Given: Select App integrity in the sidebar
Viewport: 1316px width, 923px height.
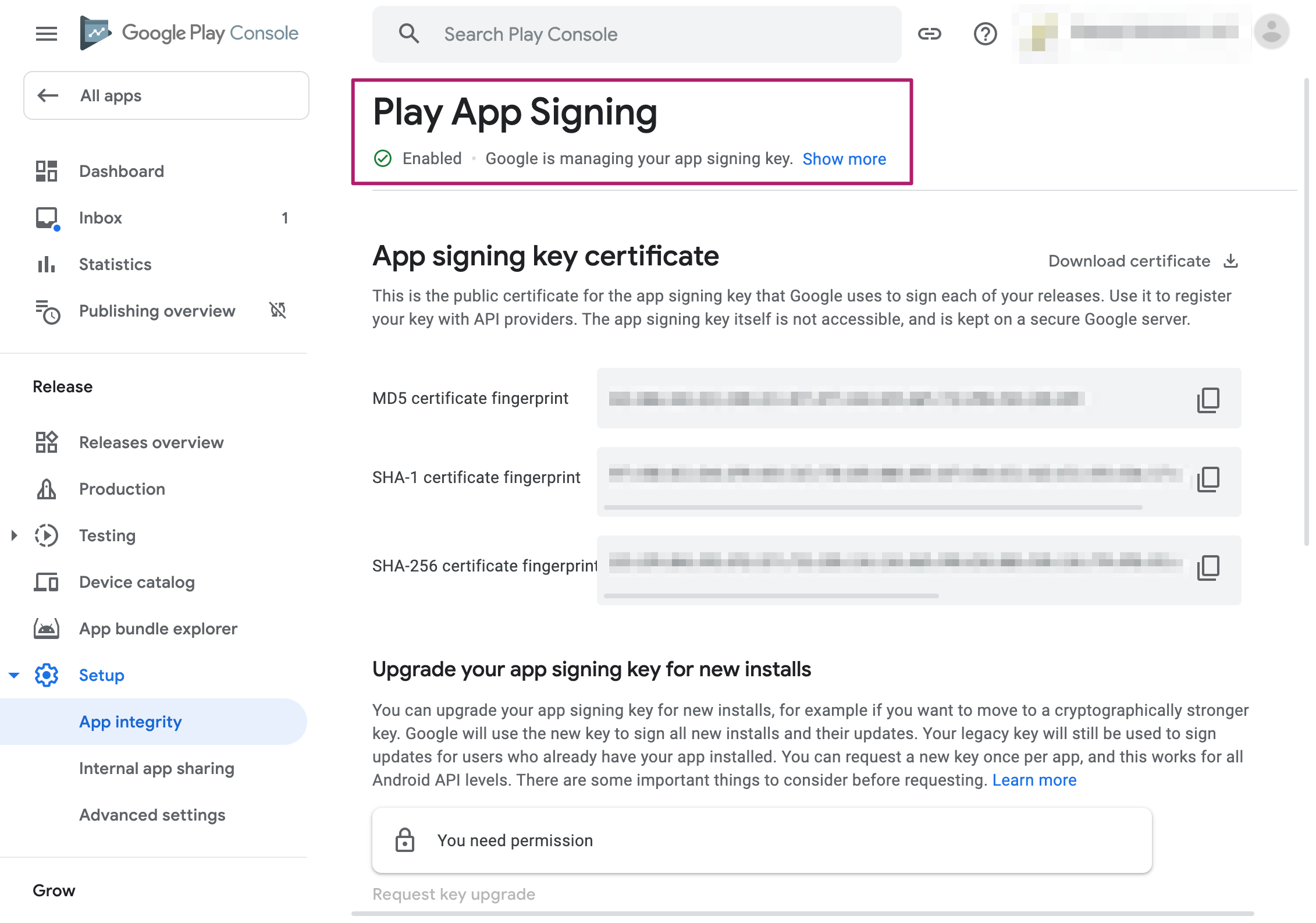Looking at the screenshot, I should point(130,722).
